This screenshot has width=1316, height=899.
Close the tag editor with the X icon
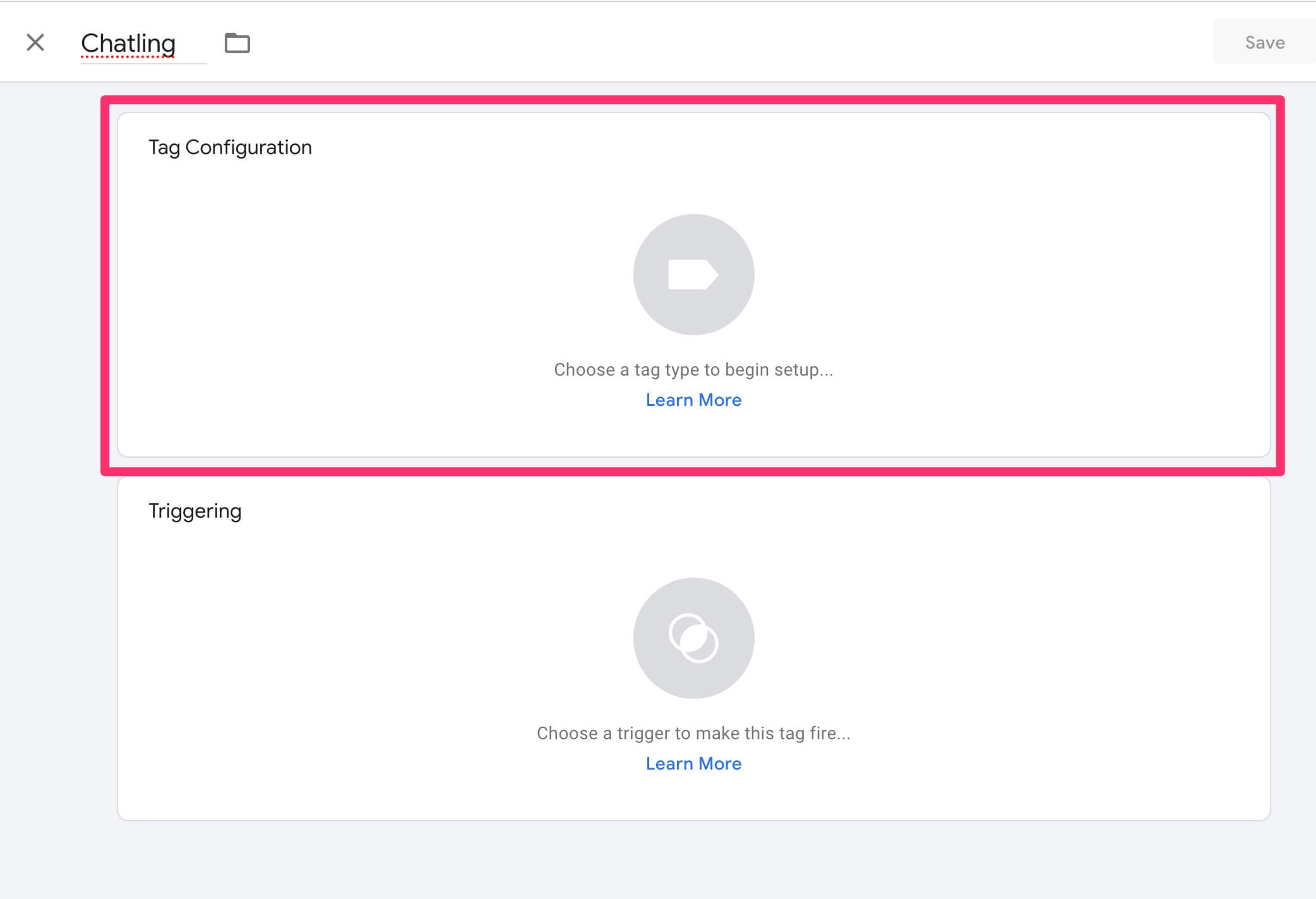click(35, 42)
